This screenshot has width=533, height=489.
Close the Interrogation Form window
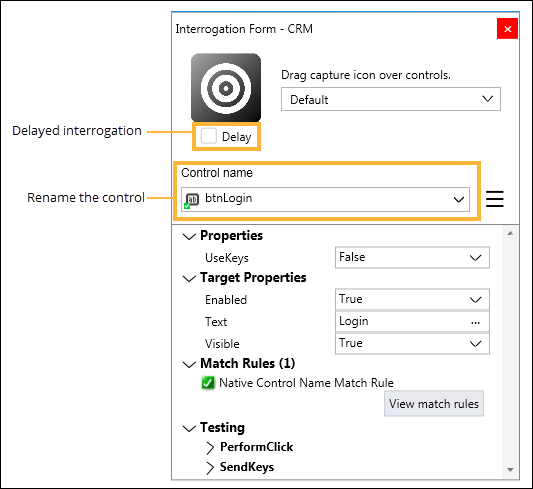508,29
